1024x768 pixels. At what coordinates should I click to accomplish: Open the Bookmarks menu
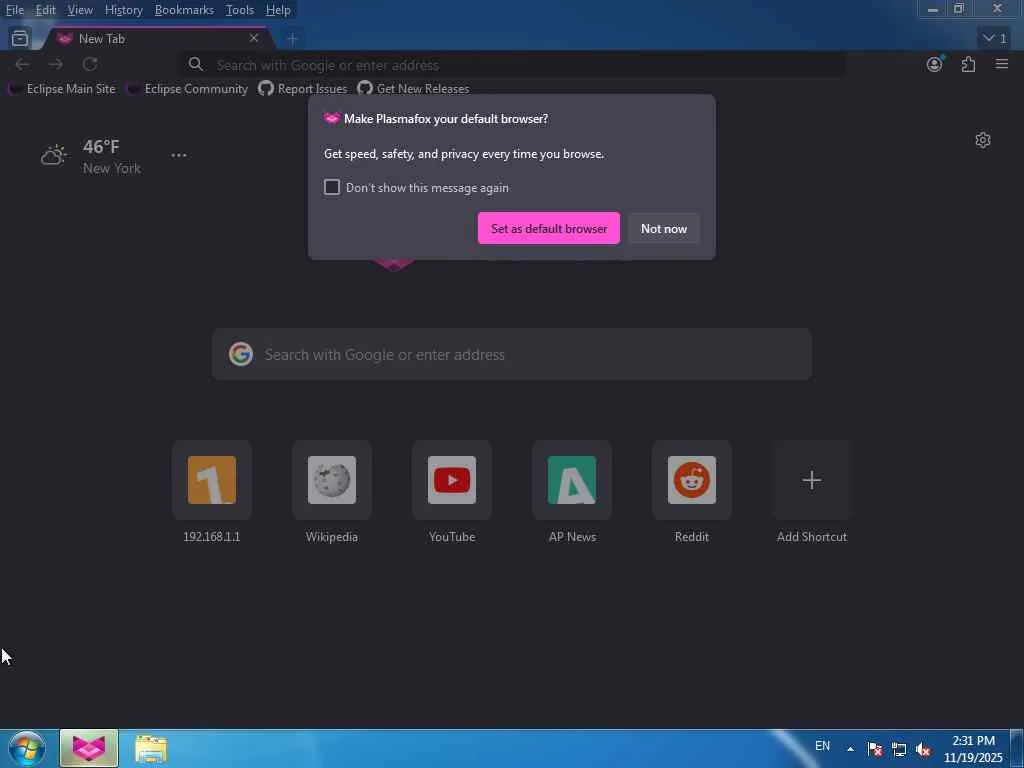184,10
